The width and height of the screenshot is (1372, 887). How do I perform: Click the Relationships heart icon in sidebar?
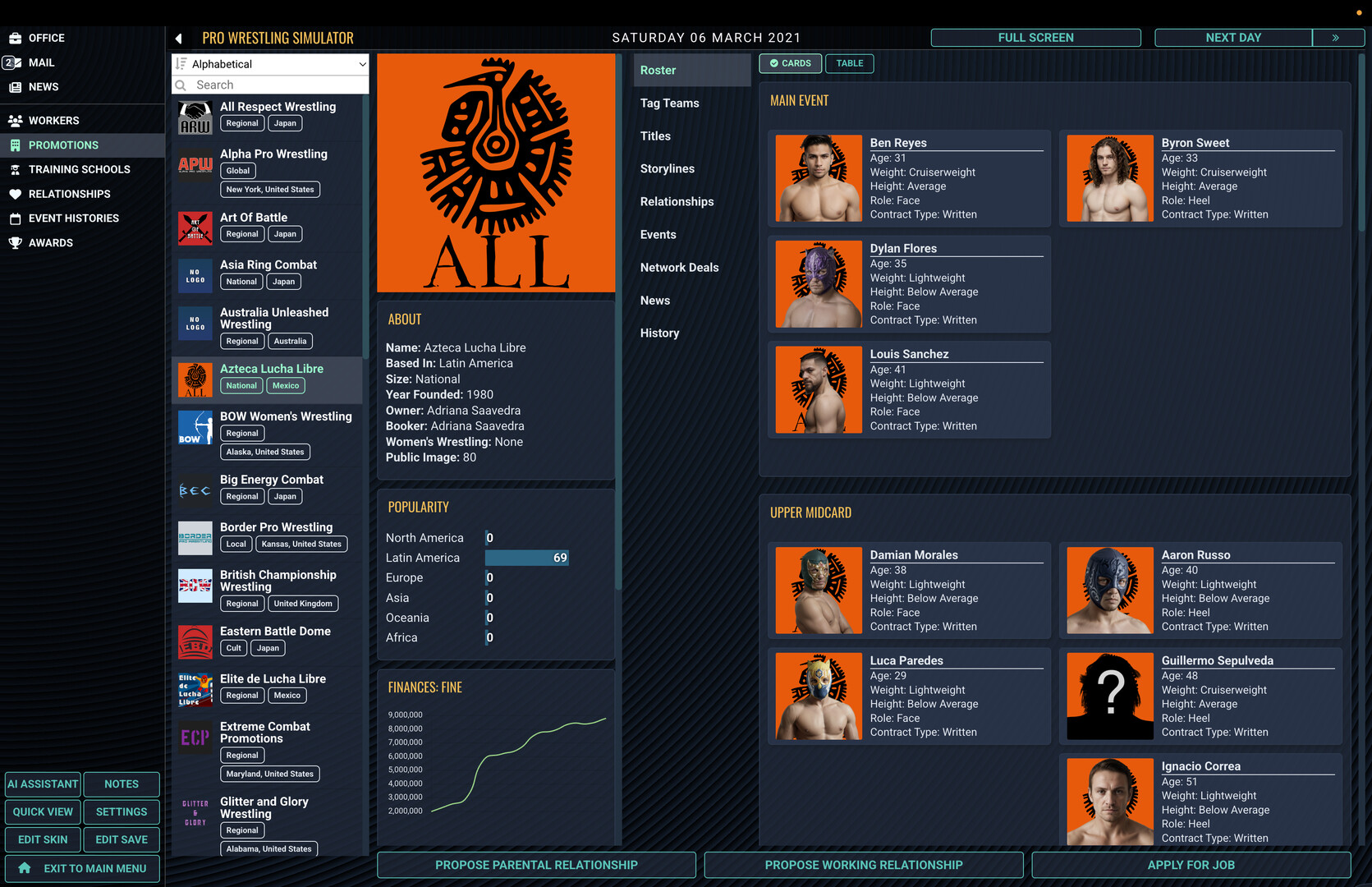16,194
